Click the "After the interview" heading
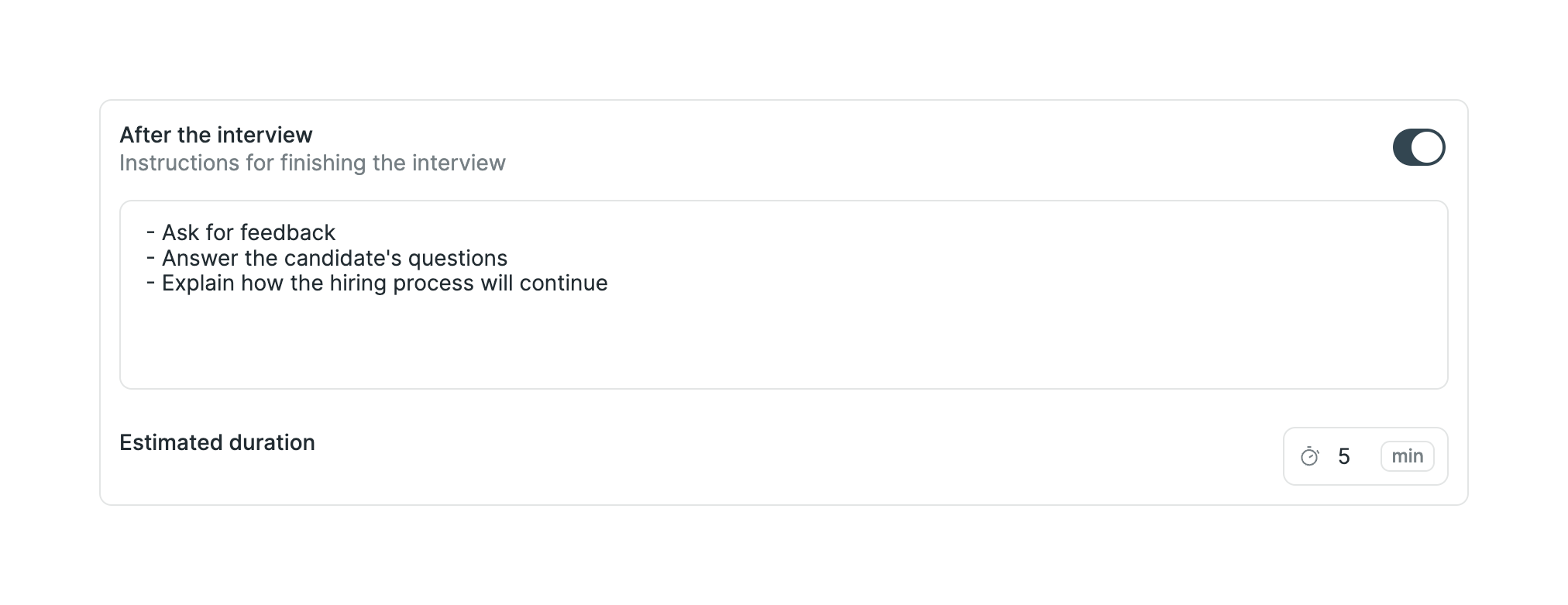Image resolution: width=1568 pixels, height=605 pixels. tap(216, 135)
